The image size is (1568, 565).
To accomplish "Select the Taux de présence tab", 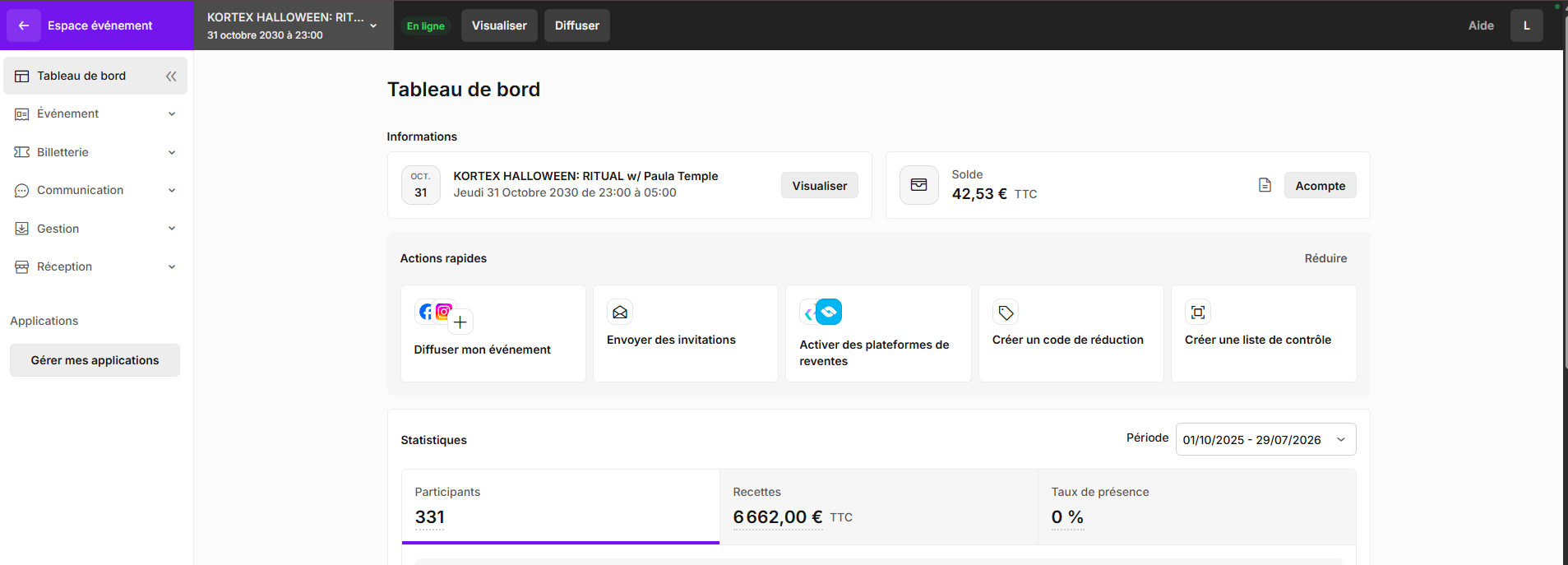I will tap(1197, 507).
